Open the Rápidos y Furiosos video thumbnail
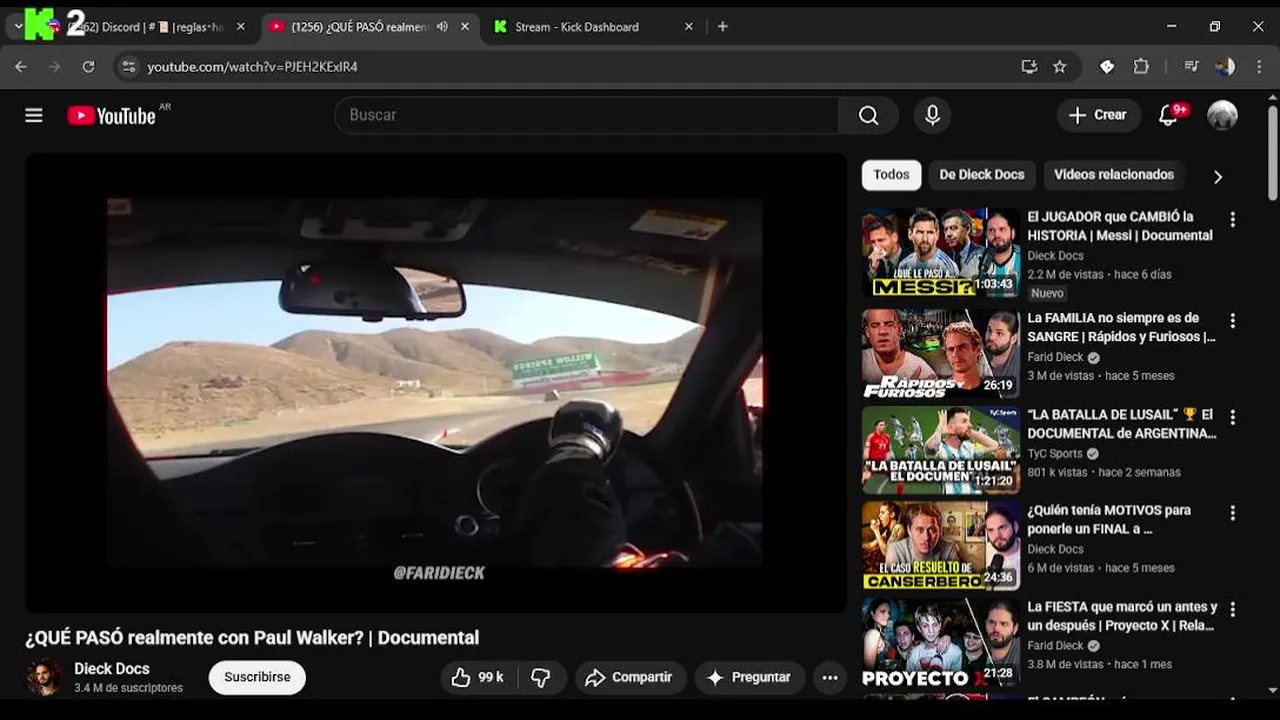 point(941,353)
